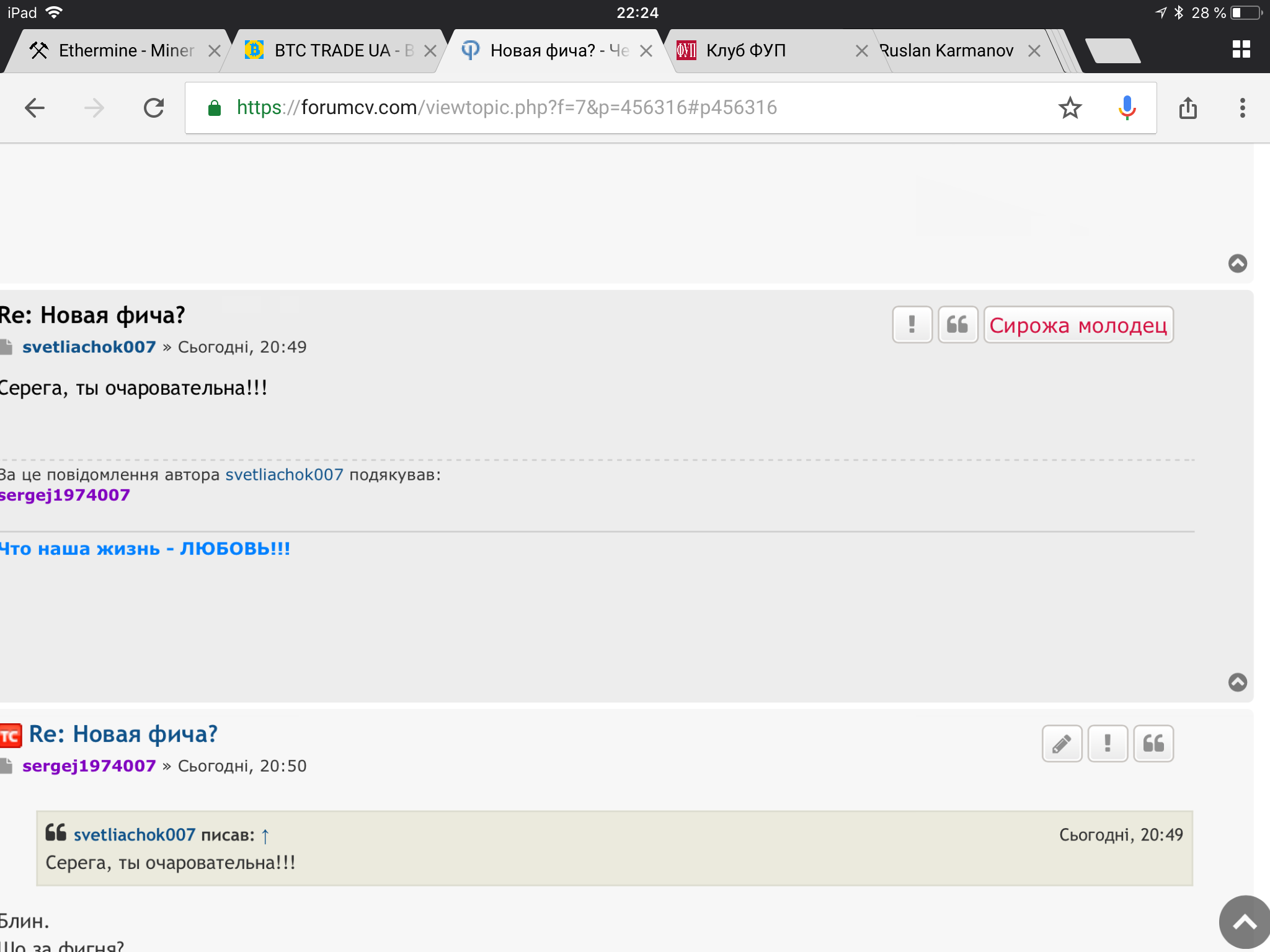Open the share sheet icon
This screenshot has height=952, width=1270.
click(1188, 108)
